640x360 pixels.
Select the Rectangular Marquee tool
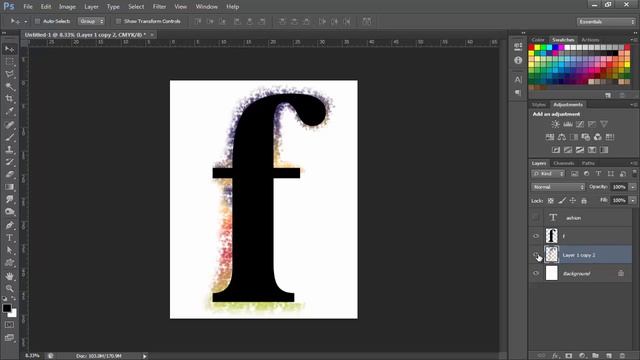tap(9, 62)
